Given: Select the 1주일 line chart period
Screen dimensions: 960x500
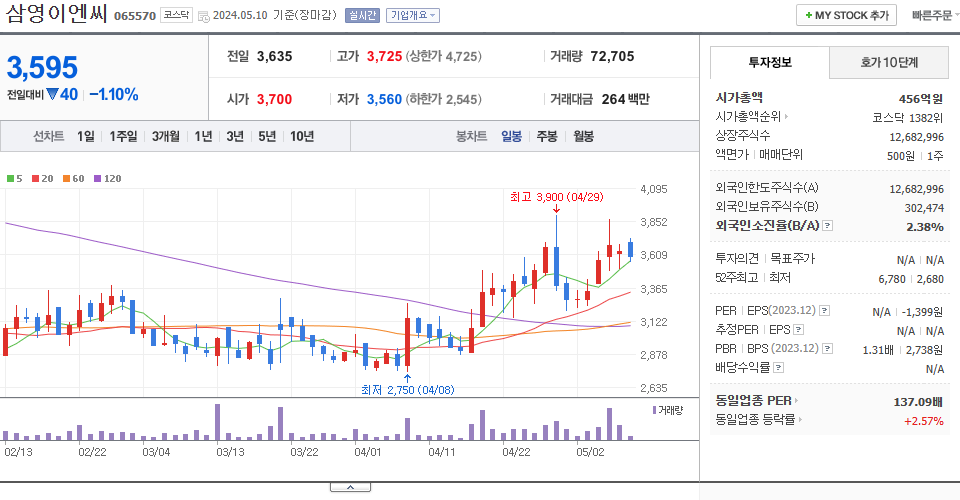Looking at the screenshot, I should click(123, 136).
